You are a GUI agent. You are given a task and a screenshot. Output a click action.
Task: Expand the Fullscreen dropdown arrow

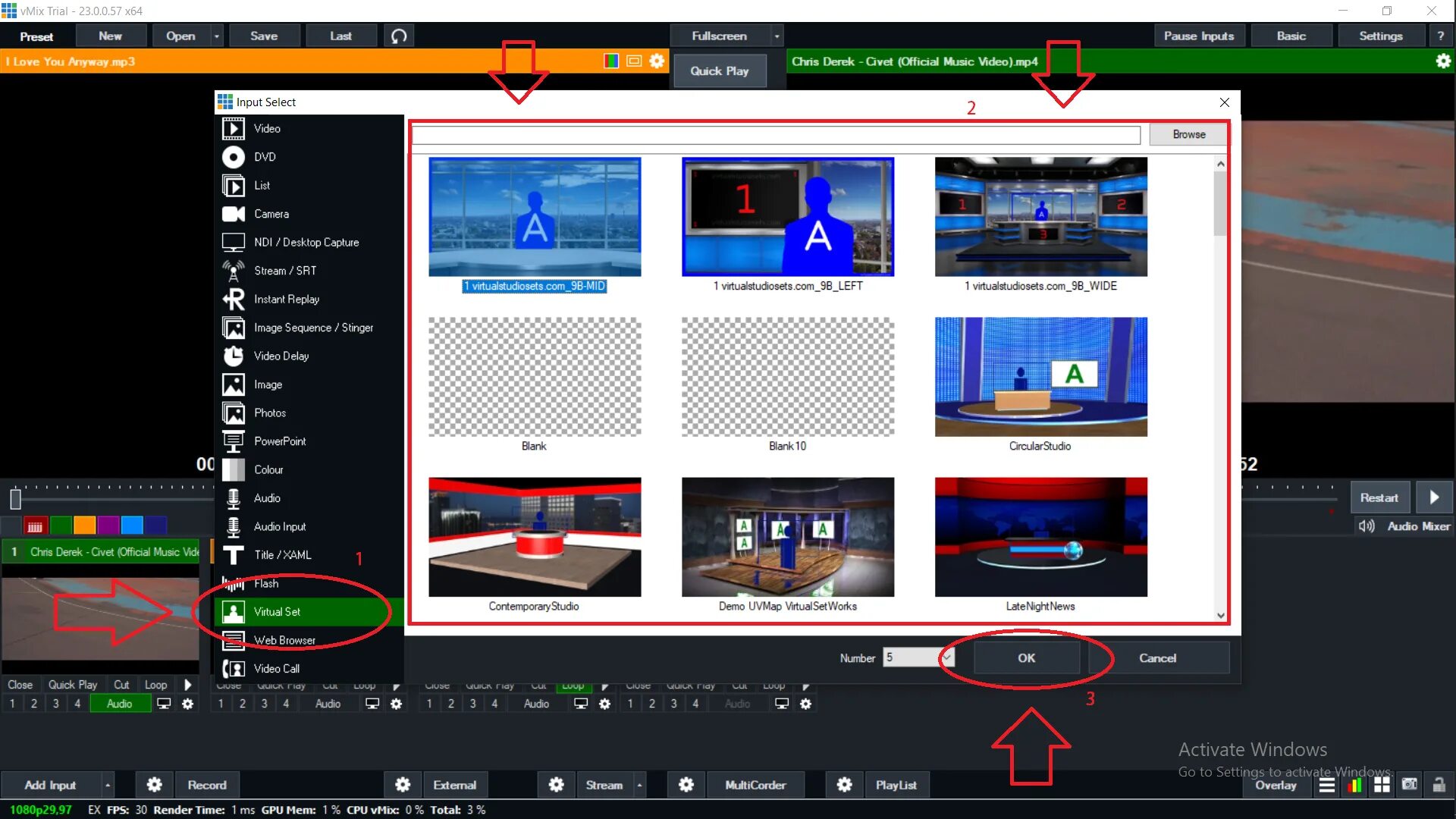point(777,36)
